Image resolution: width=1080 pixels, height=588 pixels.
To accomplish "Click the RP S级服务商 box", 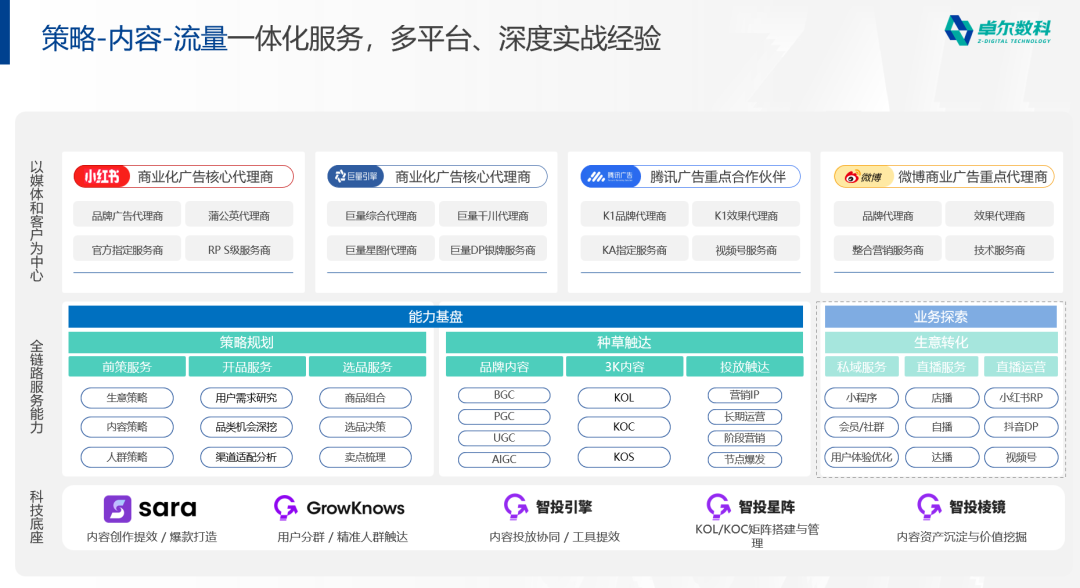I will click(x=239, y=250).
